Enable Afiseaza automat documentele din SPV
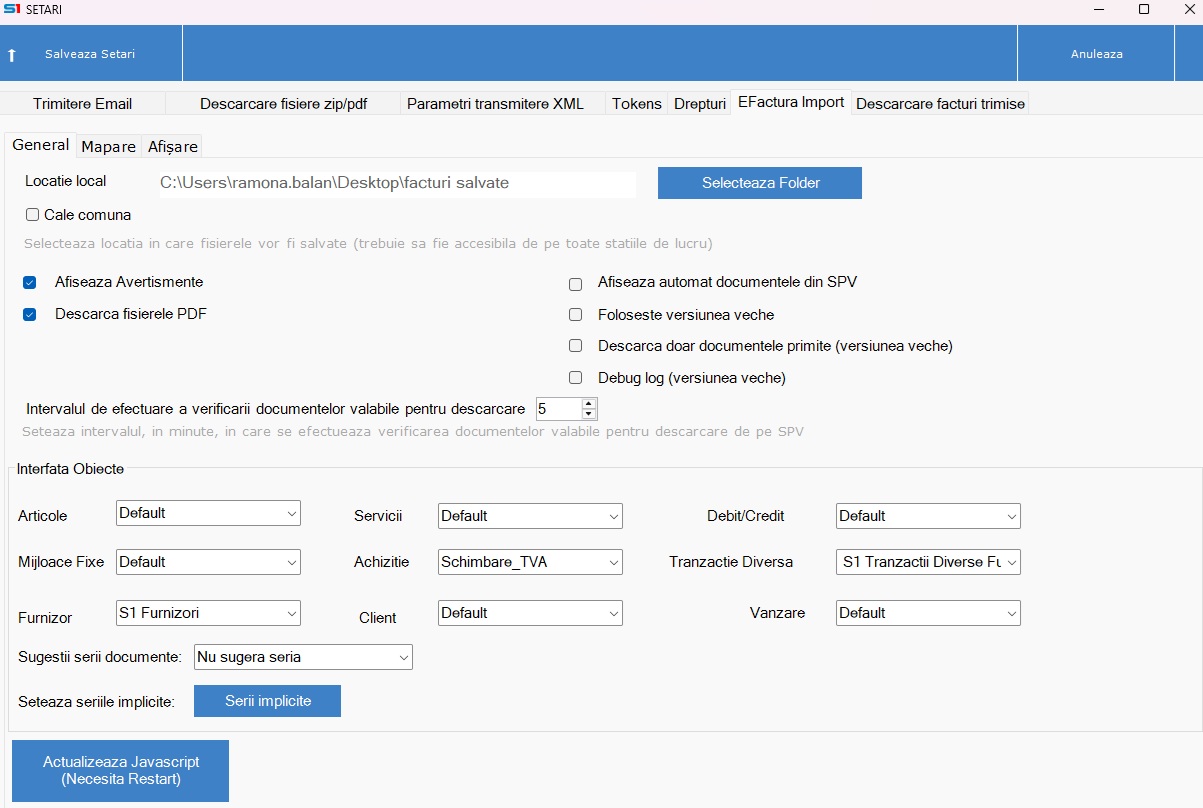This screenshot has height=808, width=1203. coord(576,284)
